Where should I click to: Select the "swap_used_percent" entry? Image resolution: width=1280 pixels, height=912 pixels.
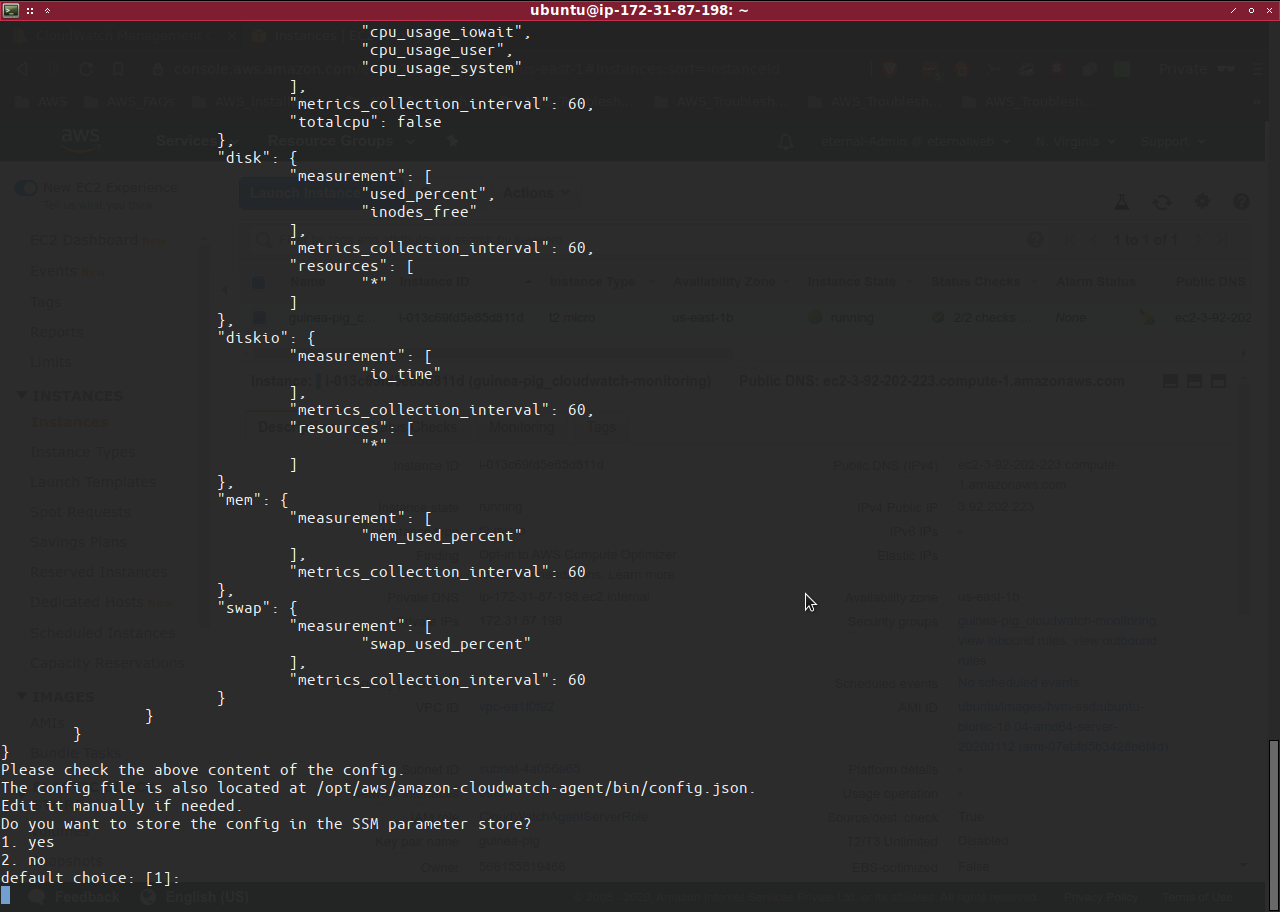point(445,644)
